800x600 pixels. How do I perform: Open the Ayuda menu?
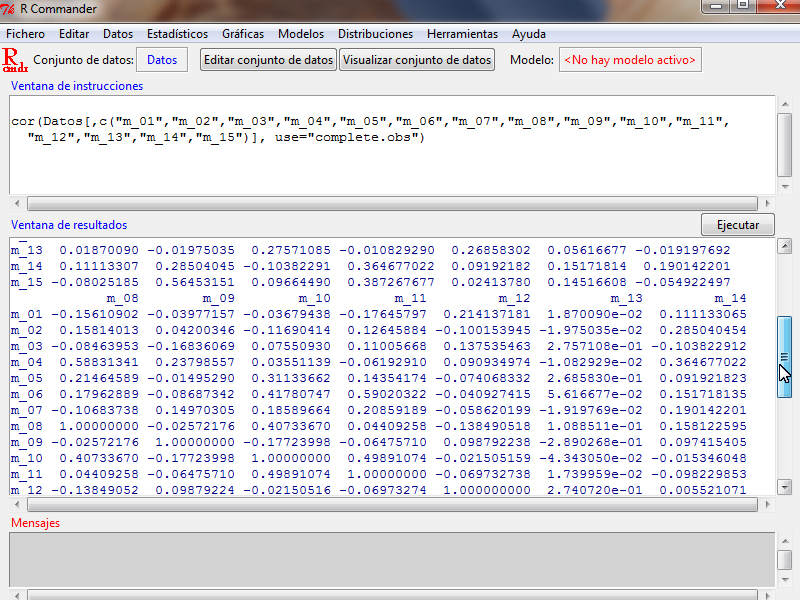[x=529, y=34]
